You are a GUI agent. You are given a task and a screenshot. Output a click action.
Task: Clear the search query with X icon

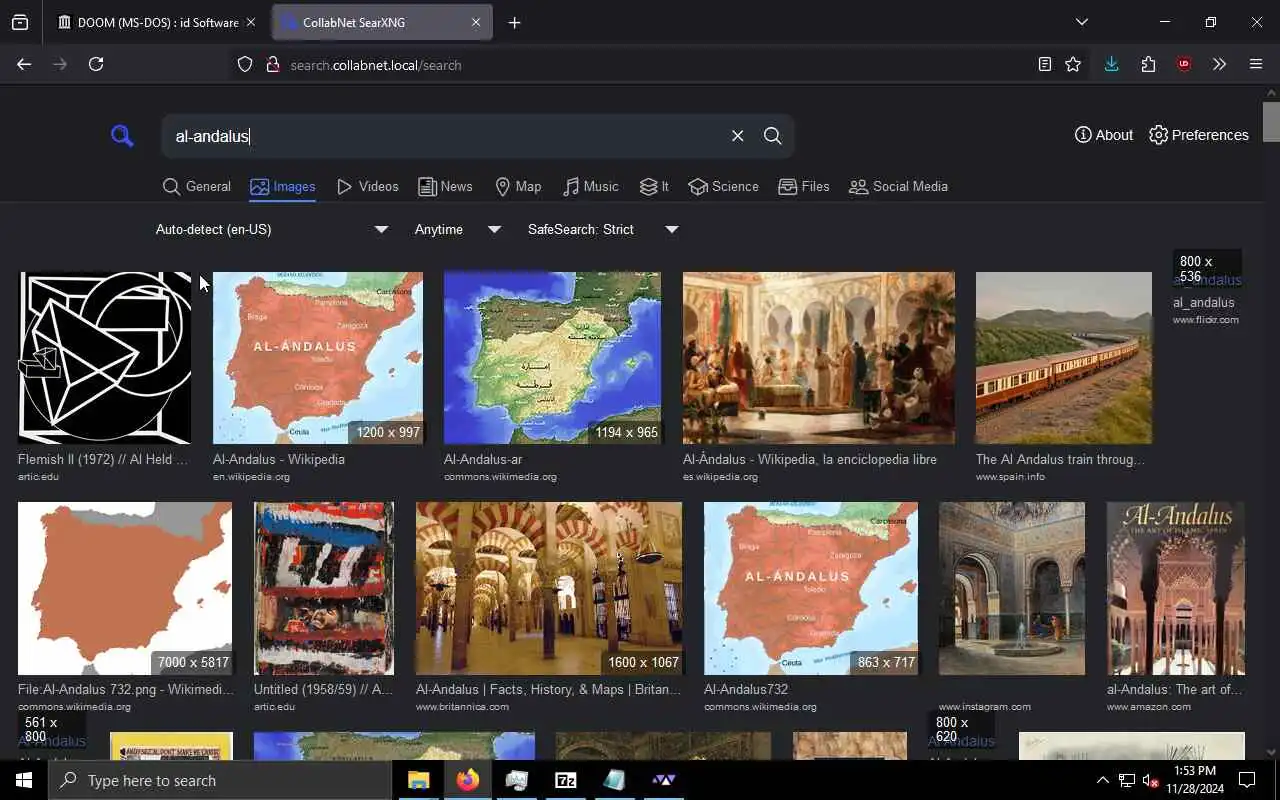coord(737,136)
